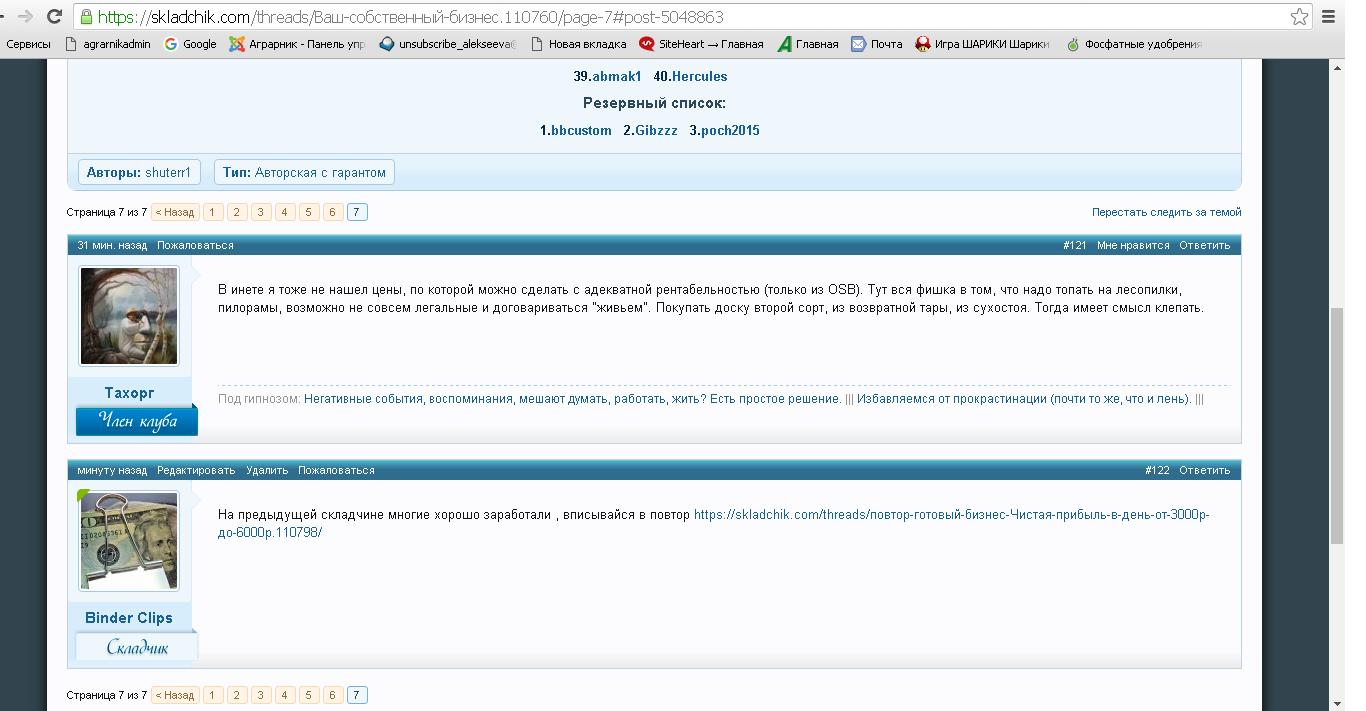The width and height of the screenshot is (1366, 711).
Task: Open page 1 in top pagination
Action: coord(213,212)
